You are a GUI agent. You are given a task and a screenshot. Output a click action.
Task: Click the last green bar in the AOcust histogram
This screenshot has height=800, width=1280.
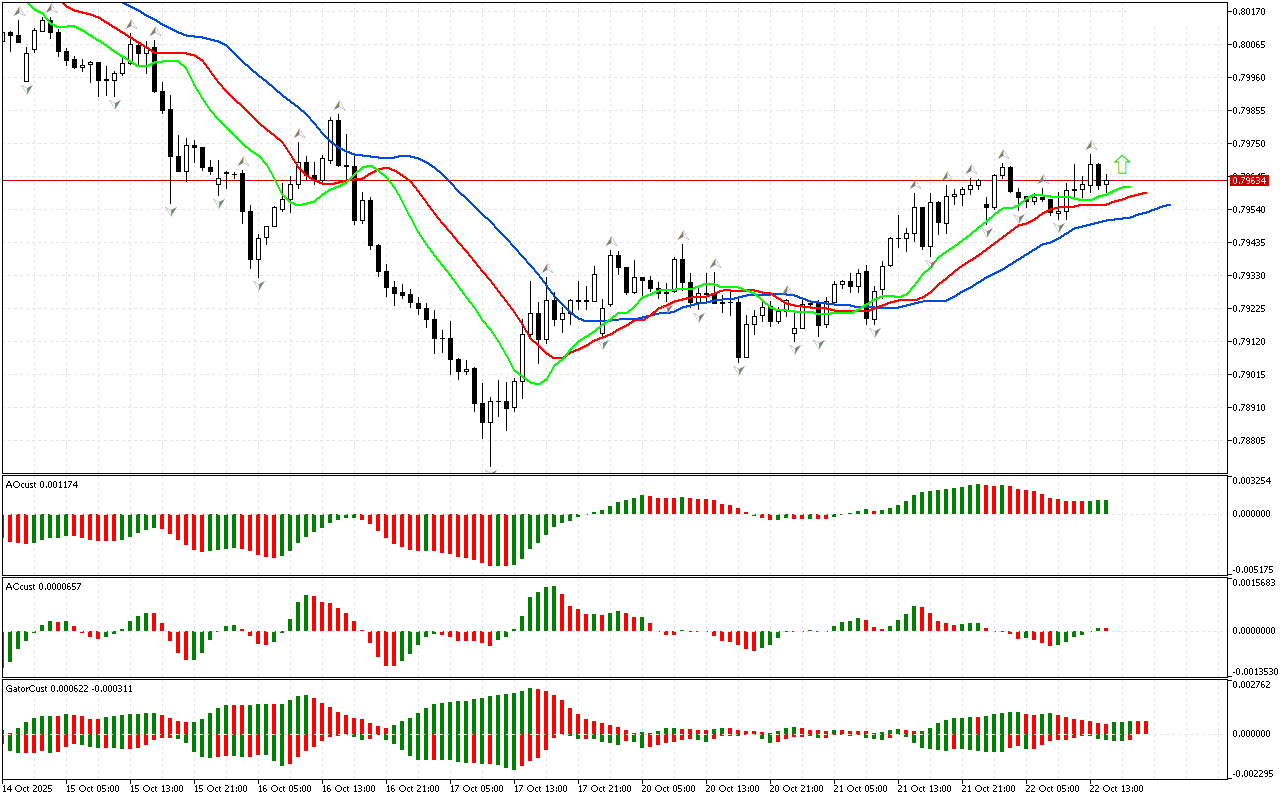[1107, 507]
